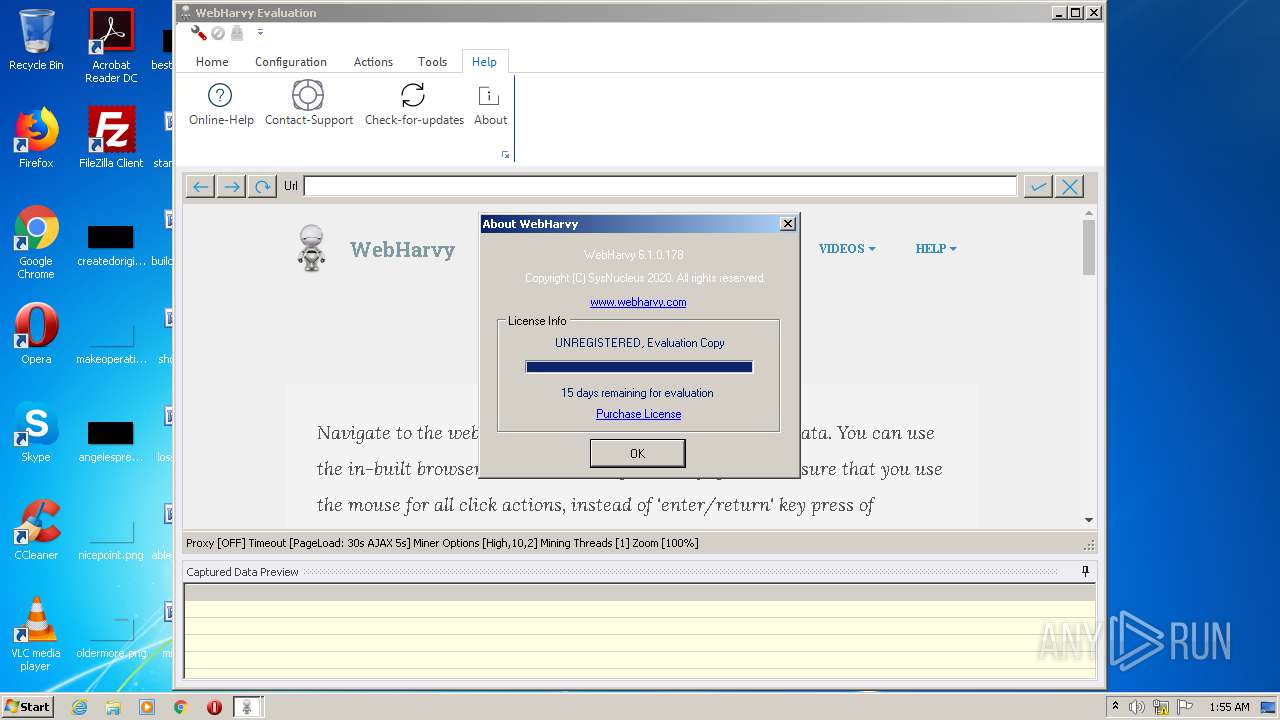Expand the HELP dropdown on the webpage
This screenshot has height=720, width=1280.
point(936,249)
